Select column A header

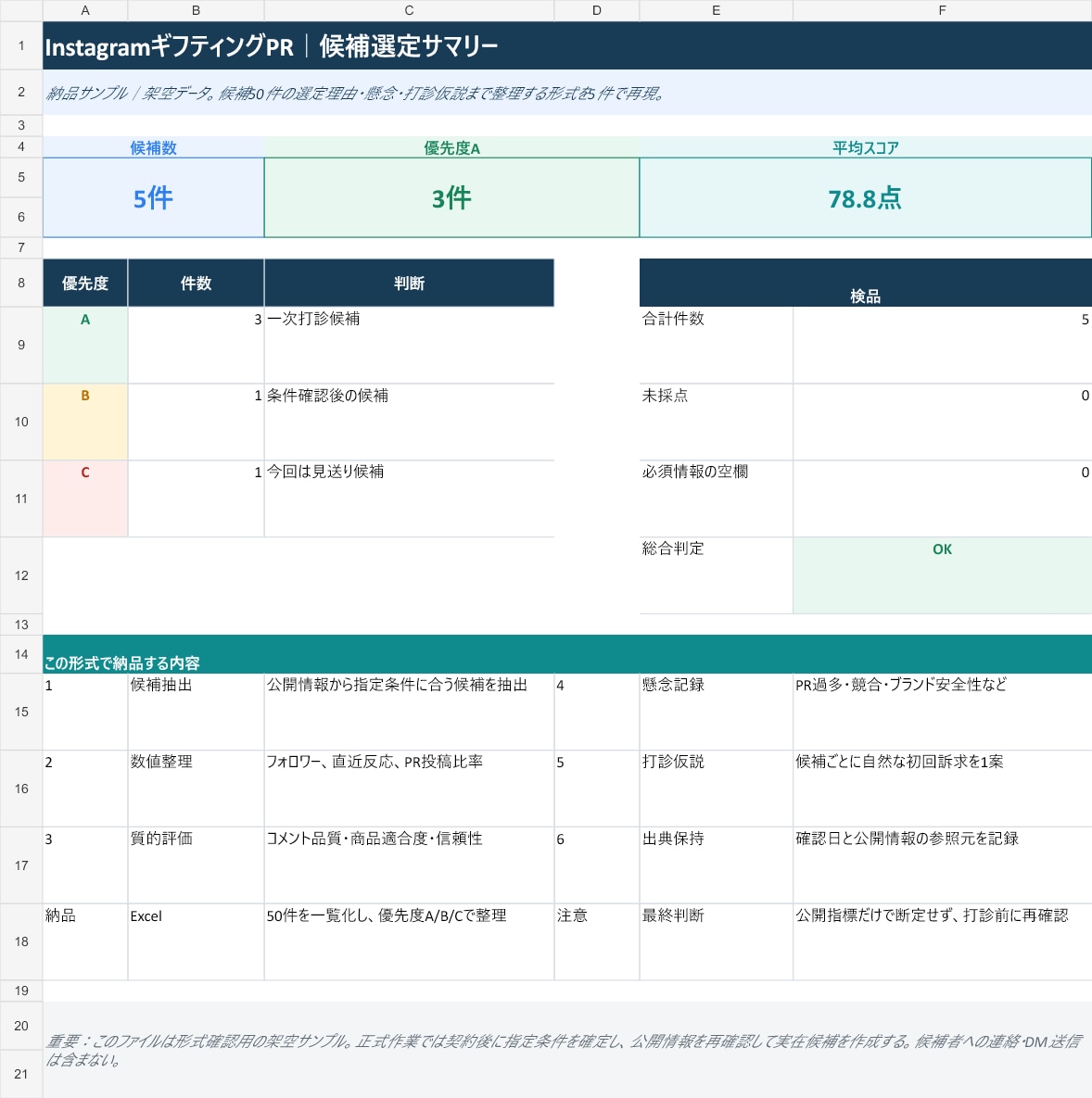(x=84, y=10)
